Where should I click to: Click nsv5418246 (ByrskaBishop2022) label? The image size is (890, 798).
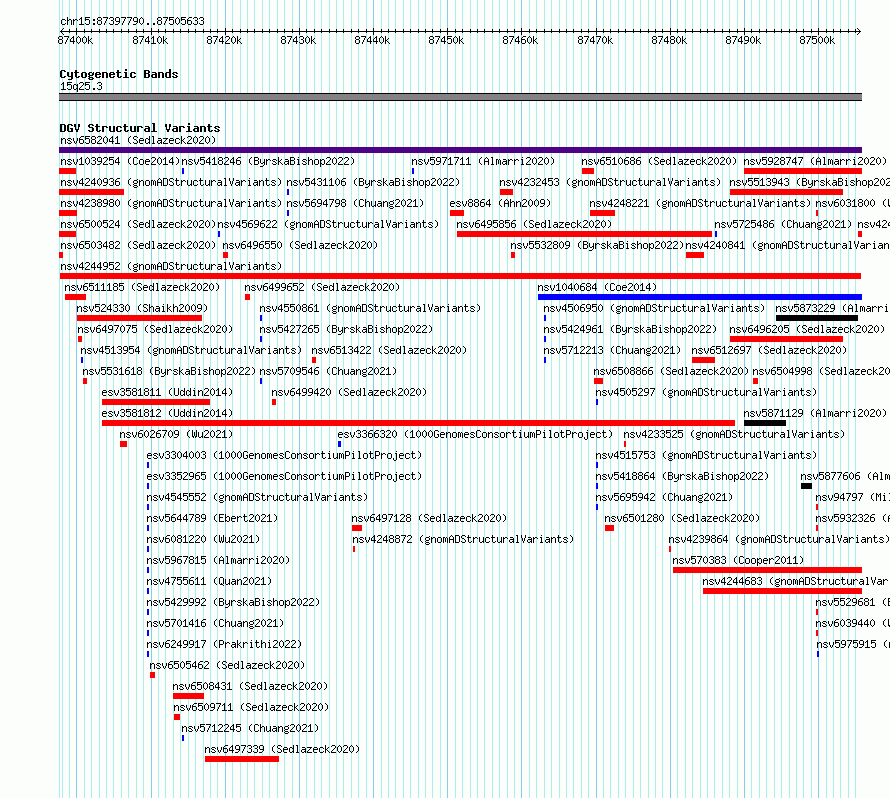268,161
